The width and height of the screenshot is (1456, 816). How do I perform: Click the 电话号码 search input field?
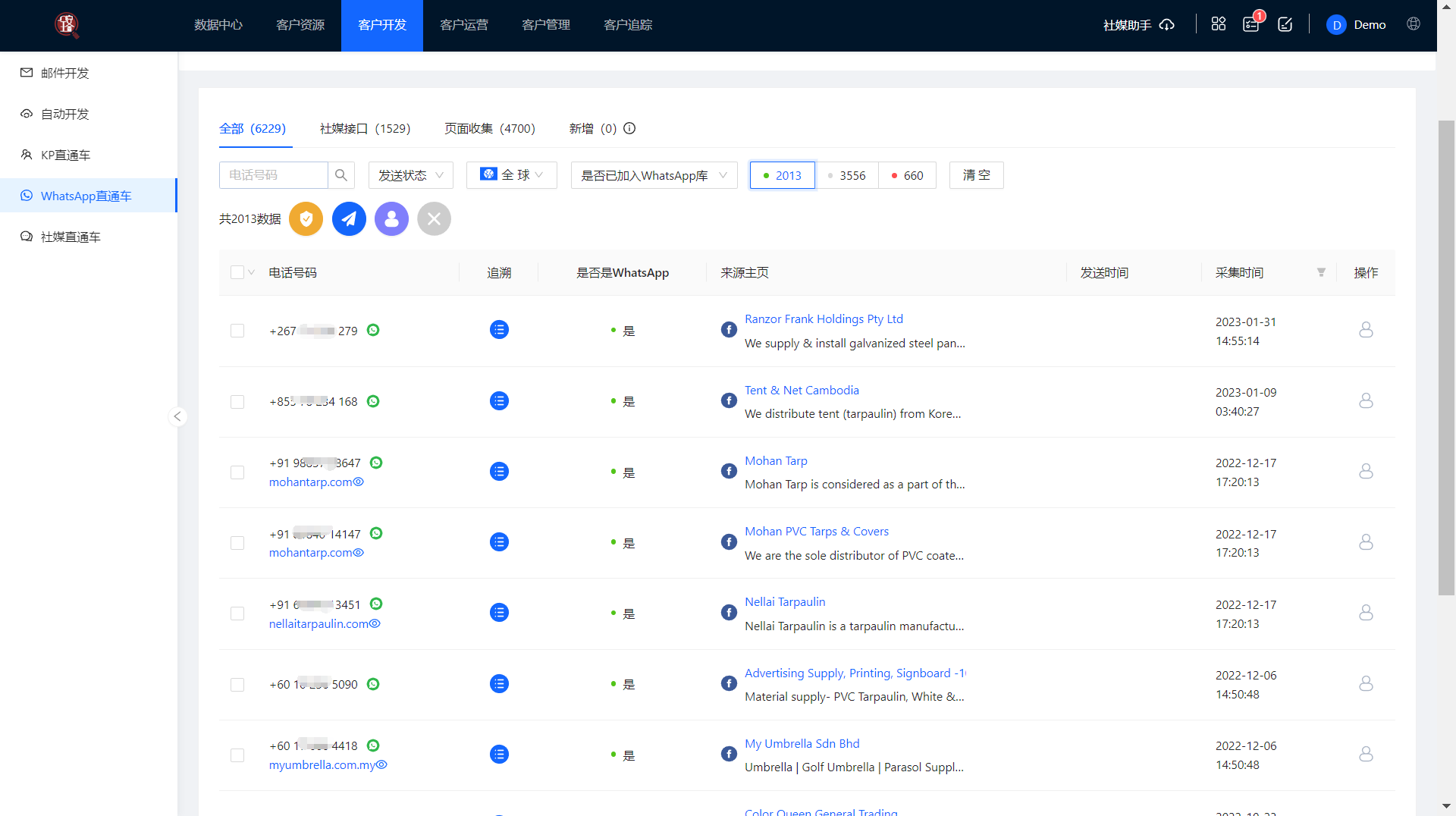pyautogui.click(x=274, y=175)
